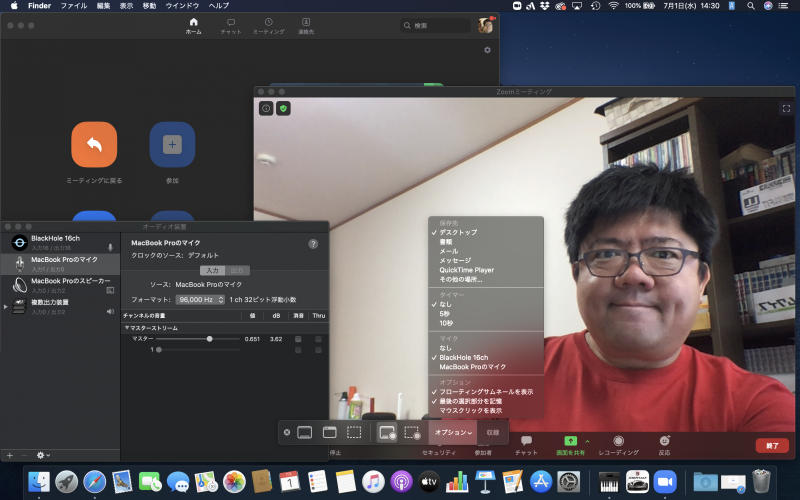Screen dimensions: 800x500
Task: Open the gear action menu in Audio Devices
Action: (x=43, y=455)
